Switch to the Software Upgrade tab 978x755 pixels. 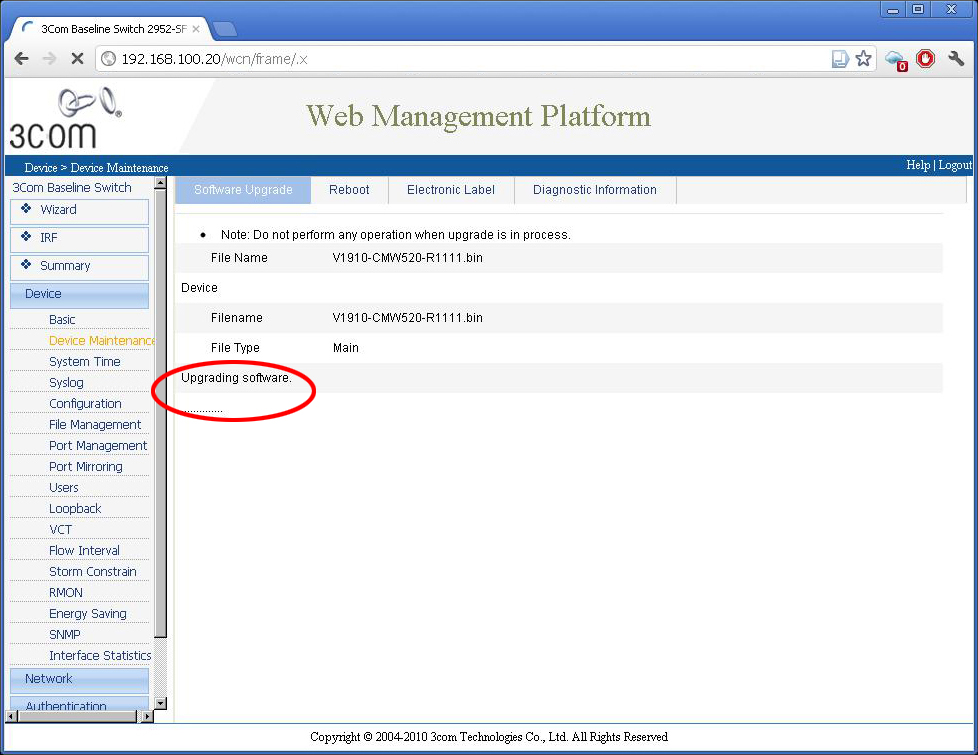243,190
